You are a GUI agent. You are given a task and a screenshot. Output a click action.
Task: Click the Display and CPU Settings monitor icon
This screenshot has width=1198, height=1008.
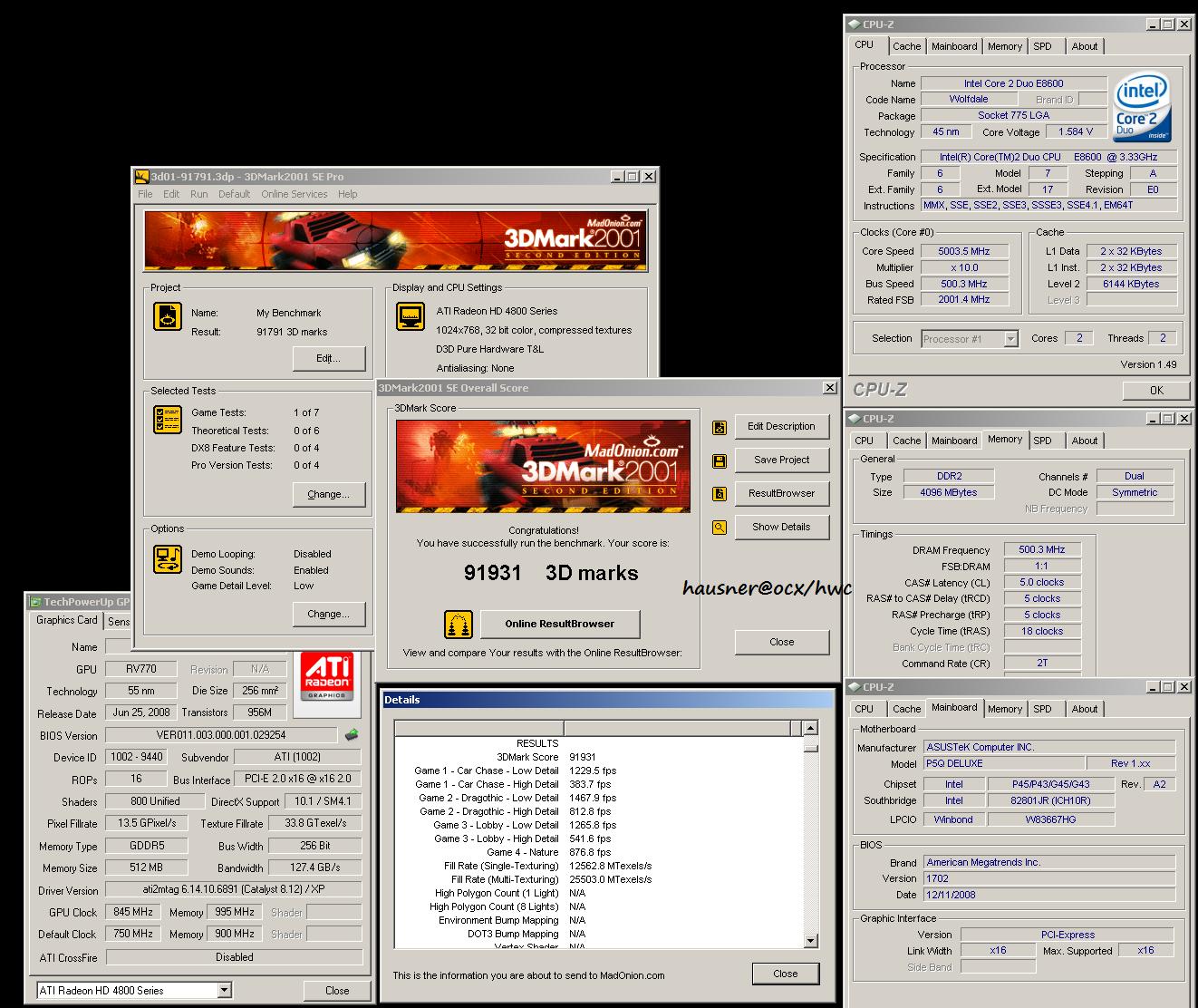coord(411,315)
